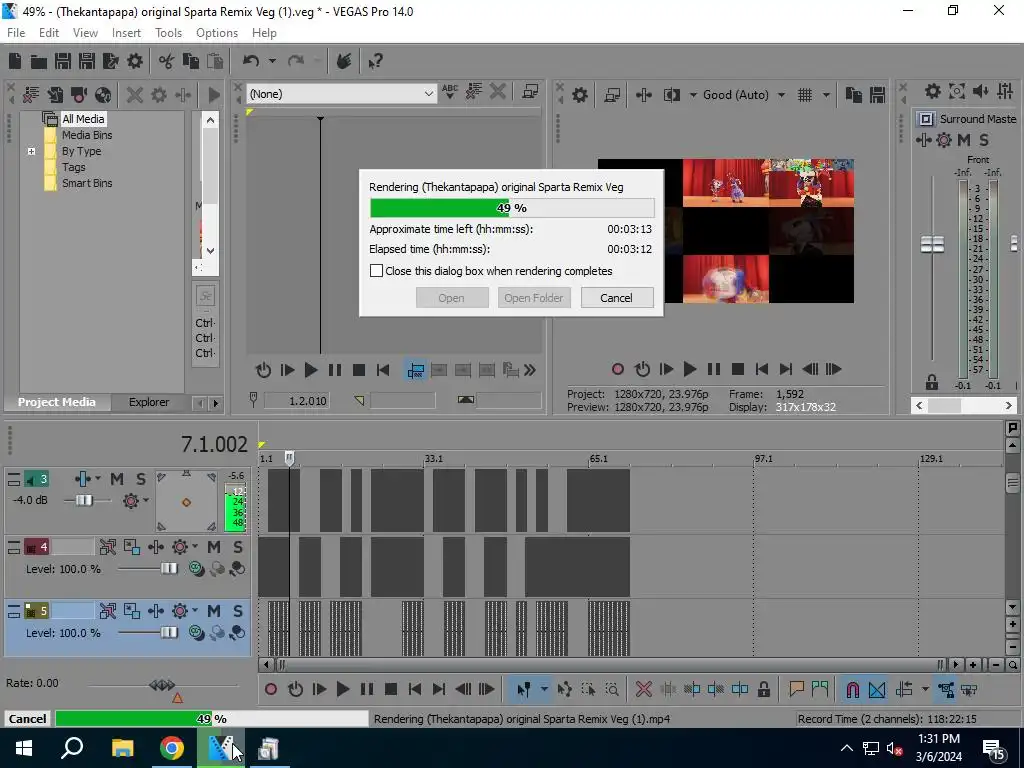
Task: Open the Tools menu
Action: pos(168,33)
